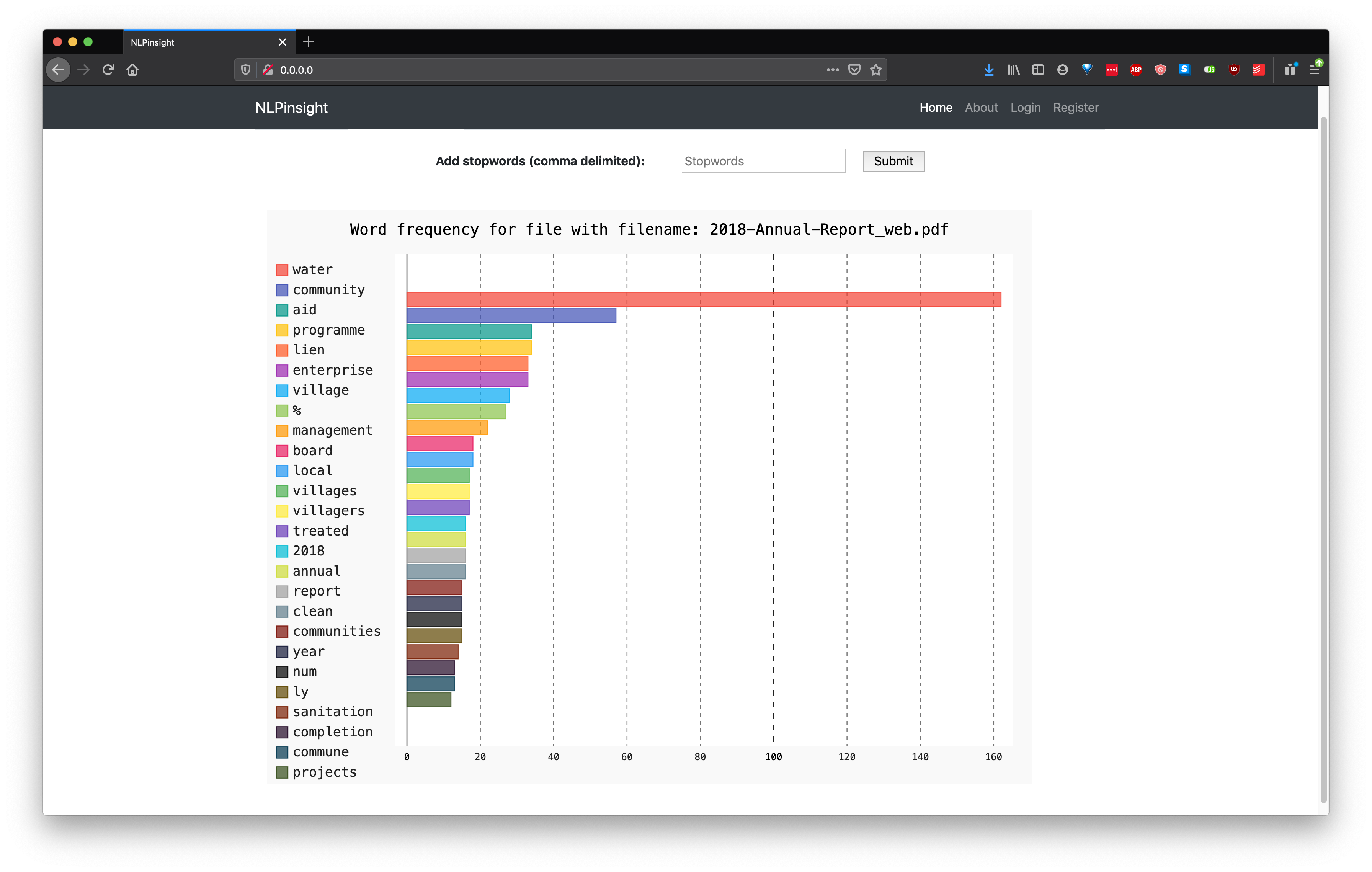Open the Library bookshelf icon

pos(1013,70)
